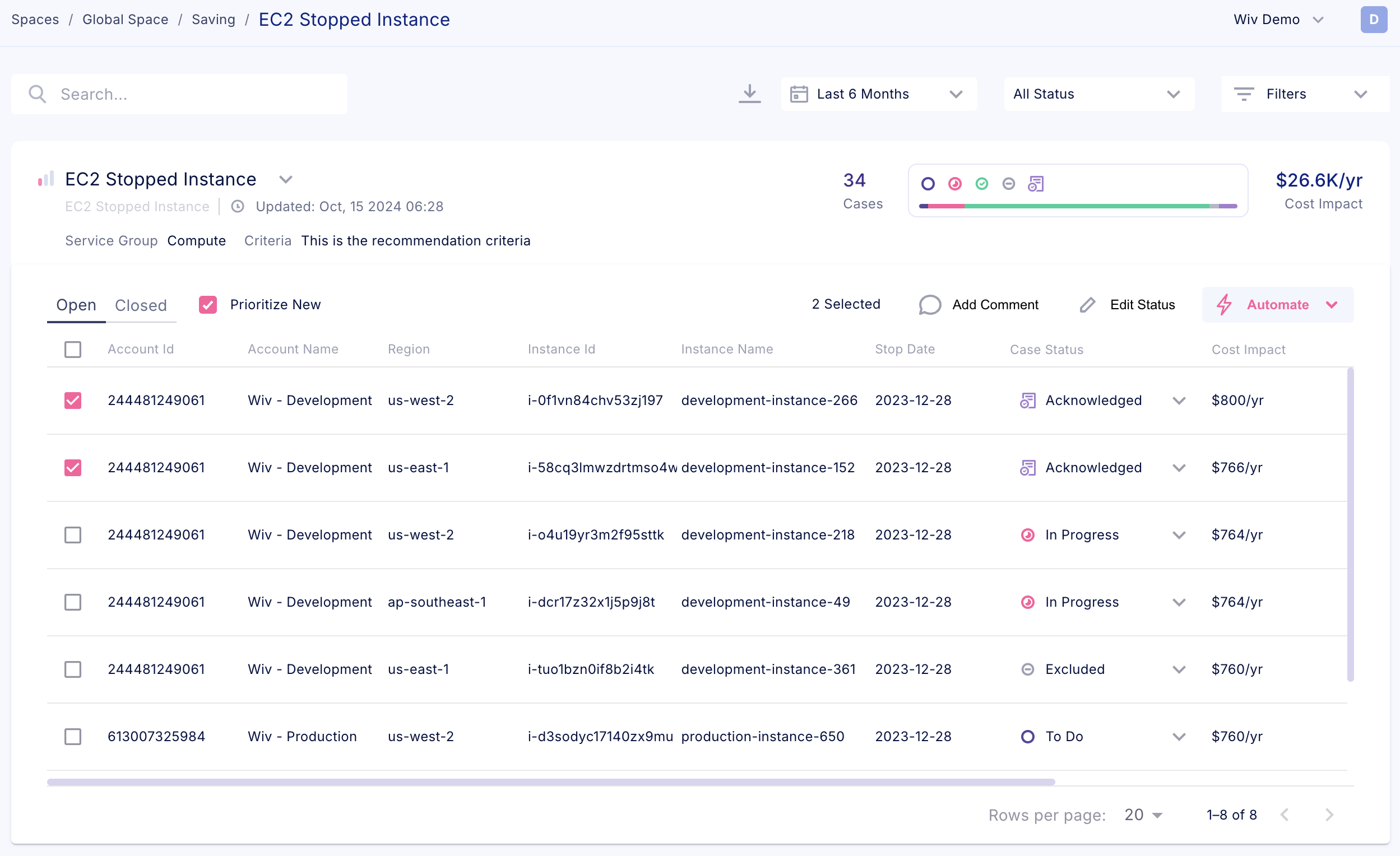Navigate to Global Space breadcrumb
Screen dimensions: 1400x856
pos(125,19)
